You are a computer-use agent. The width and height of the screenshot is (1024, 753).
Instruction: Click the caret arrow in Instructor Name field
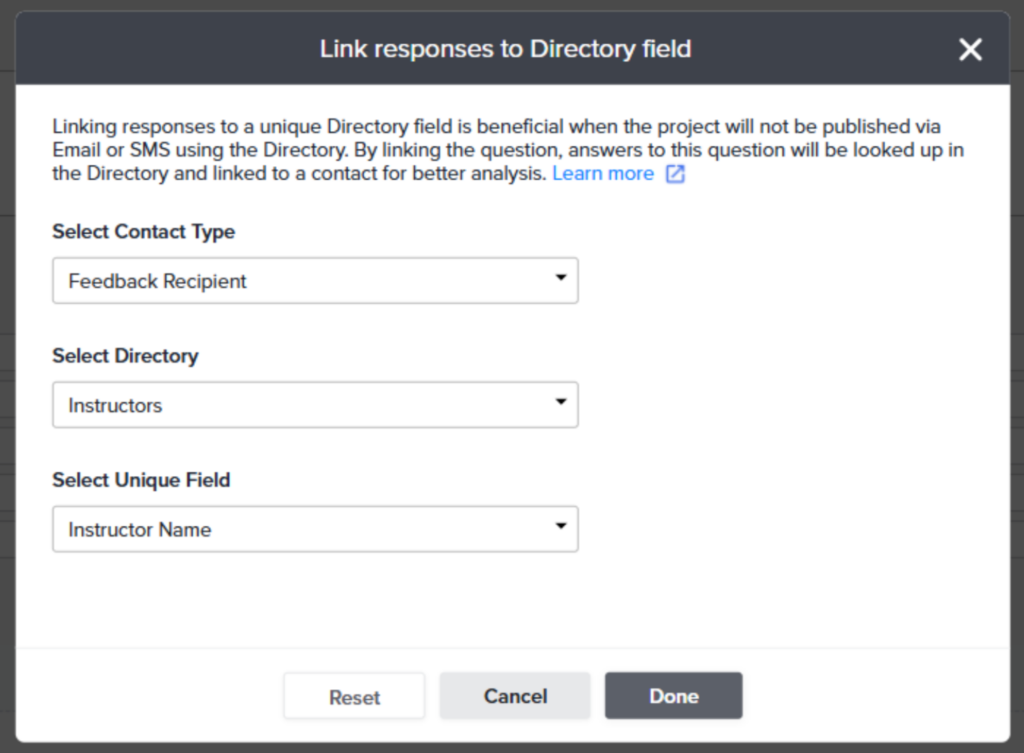click(561, 526)
